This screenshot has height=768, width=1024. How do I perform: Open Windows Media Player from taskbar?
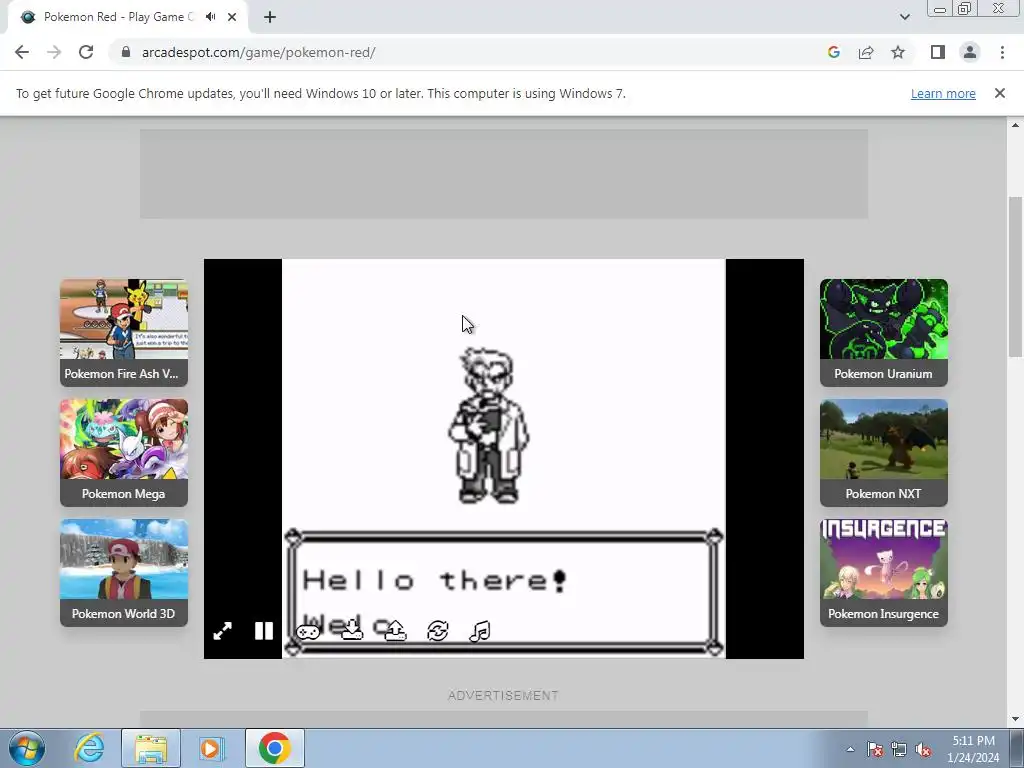click(x=211, y=748)
